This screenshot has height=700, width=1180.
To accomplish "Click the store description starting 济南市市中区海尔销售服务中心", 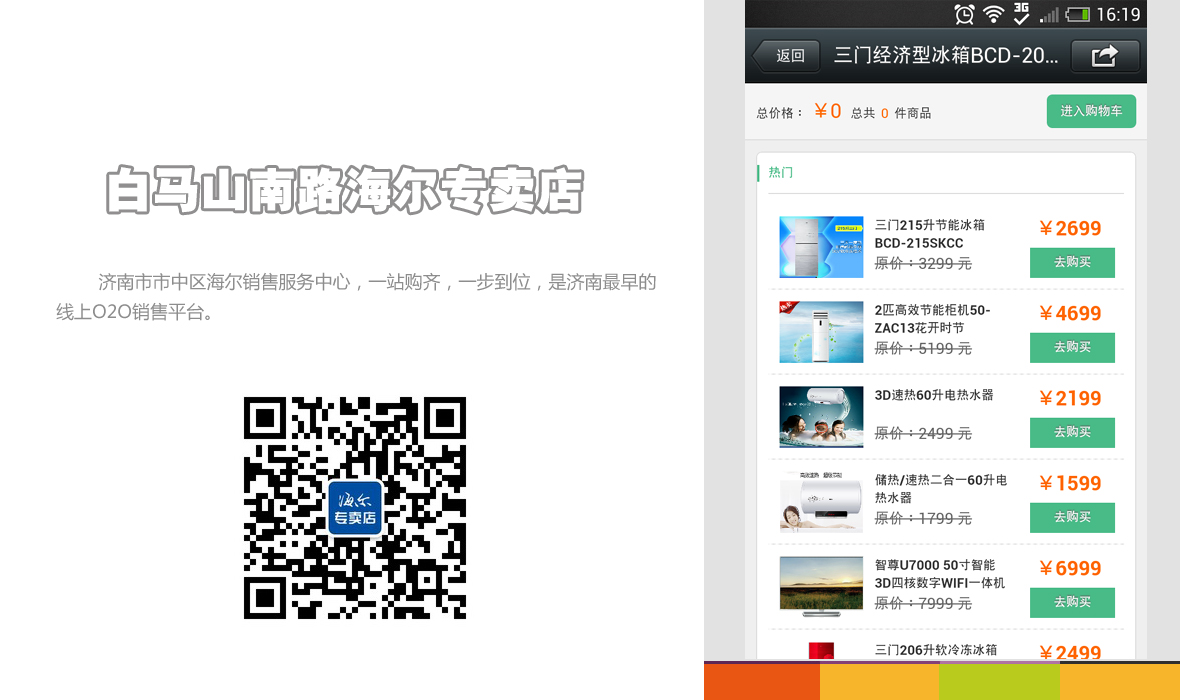I will tap(356, 297).
